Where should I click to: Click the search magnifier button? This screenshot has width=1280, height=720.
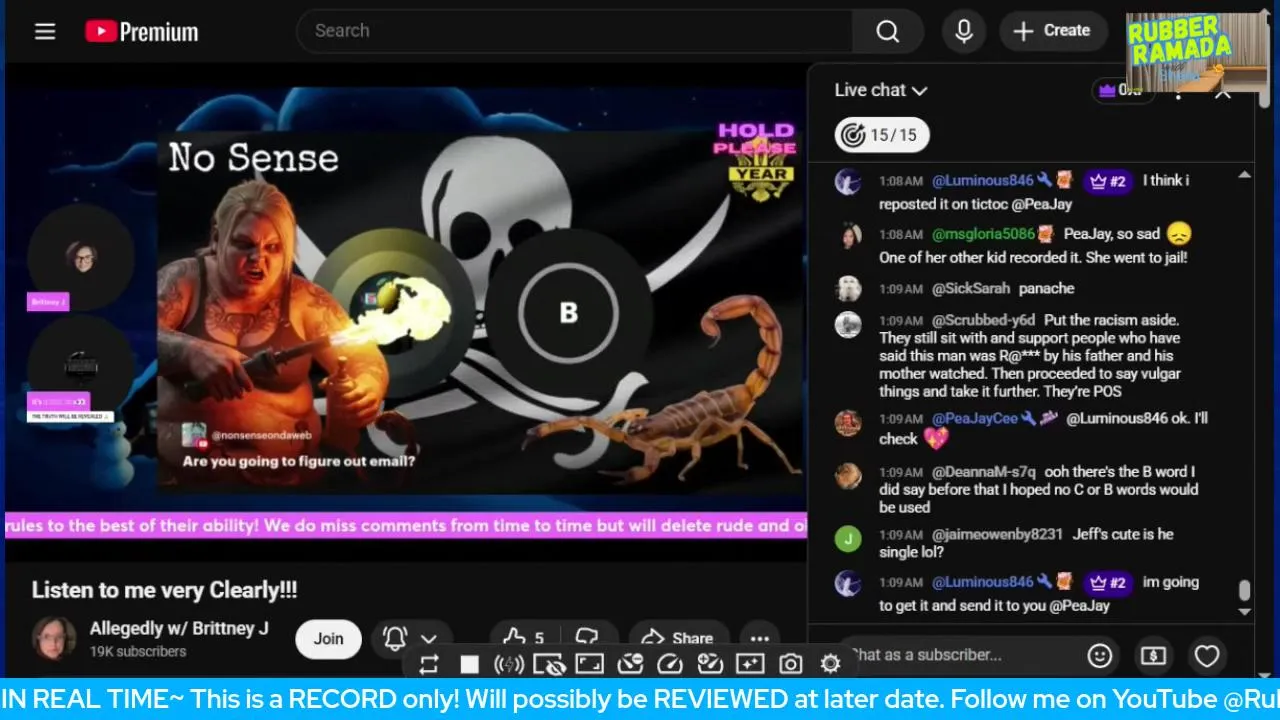click(x=887, y=31)
